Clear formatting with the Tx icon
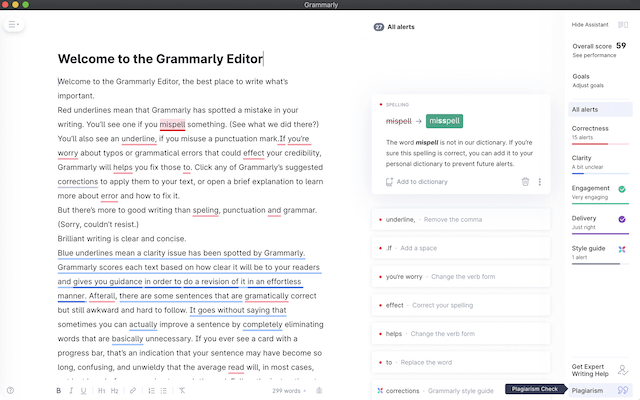The width and height of the screenshot is (640, 400). pos(182,390)
